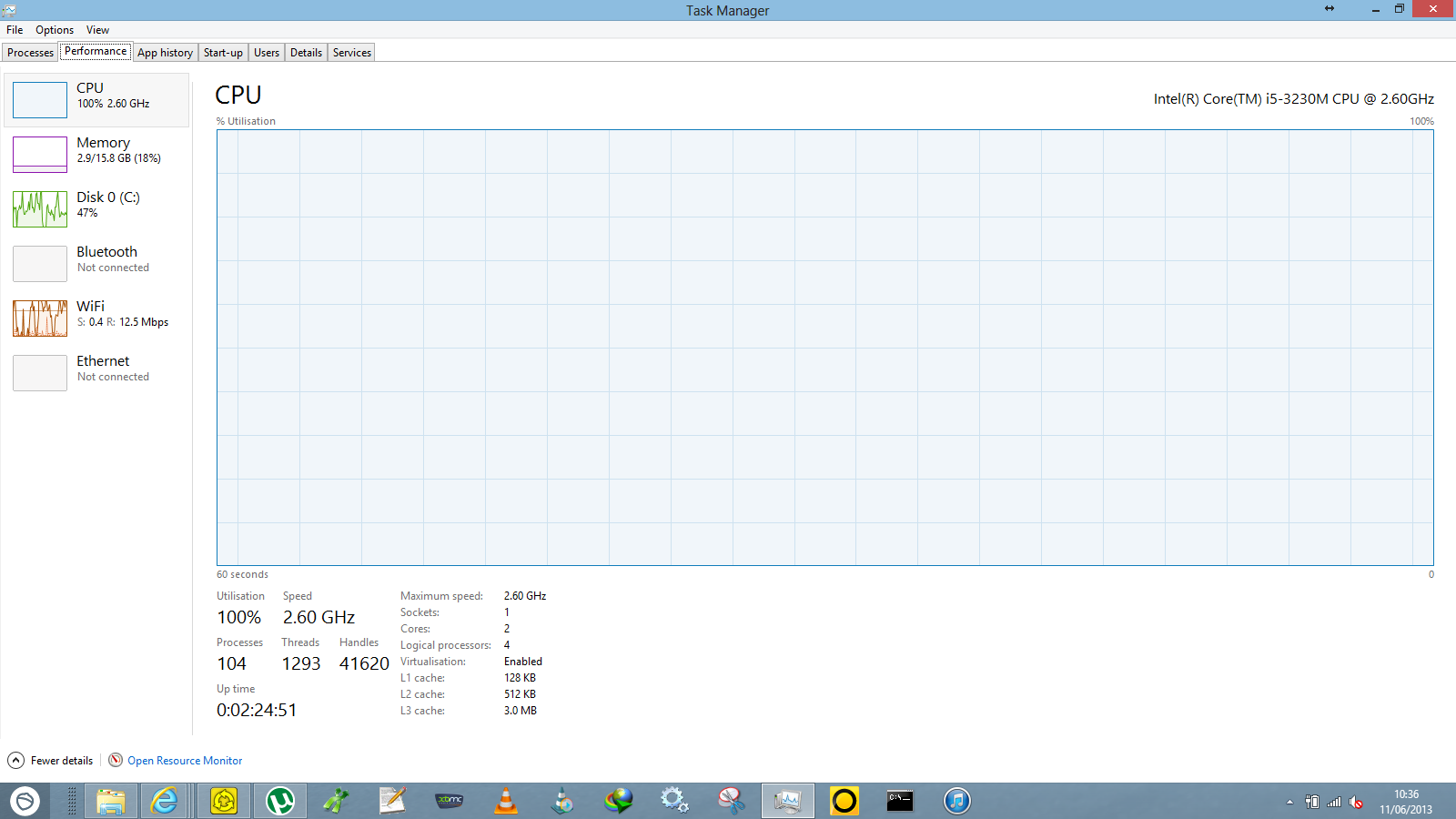The image size is (1456, 819).
Task: Click the battery power tray icon
Action: coord(1312,802)
